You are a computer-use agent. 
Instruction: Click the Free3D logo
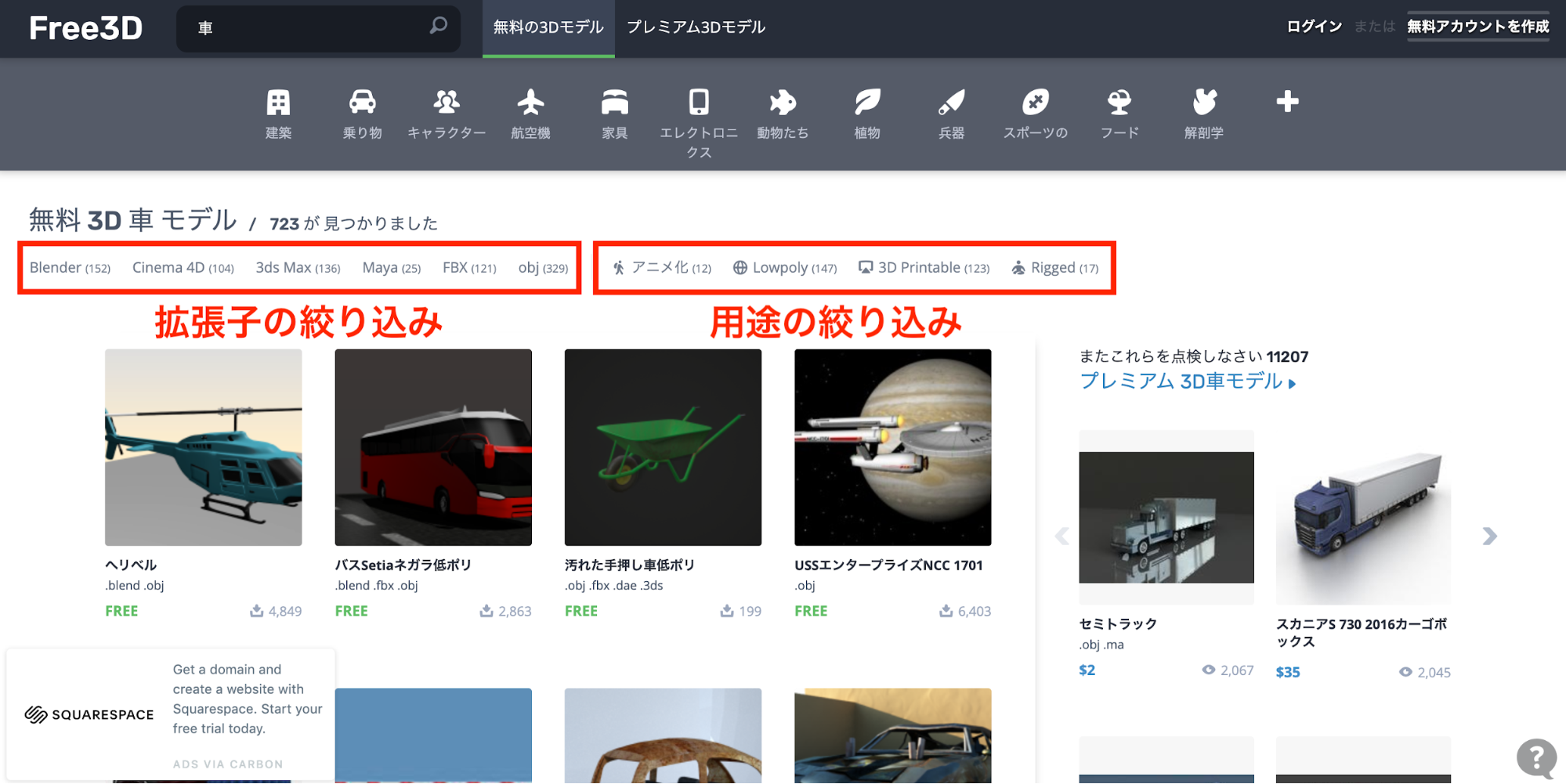pos(86,28)
